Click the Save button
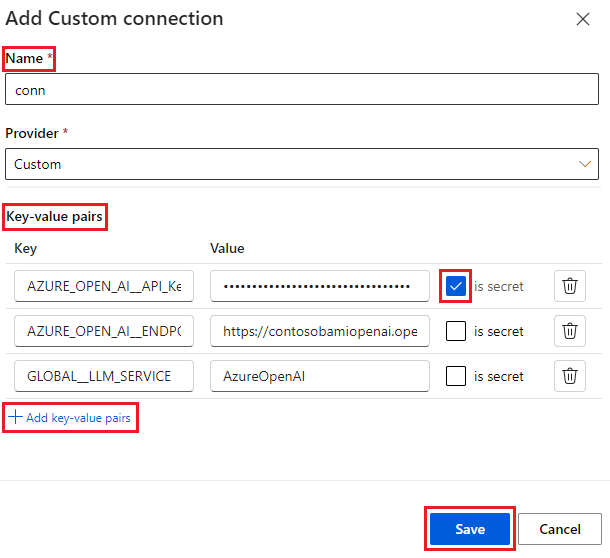610x558 pixels. pos(470,529)
